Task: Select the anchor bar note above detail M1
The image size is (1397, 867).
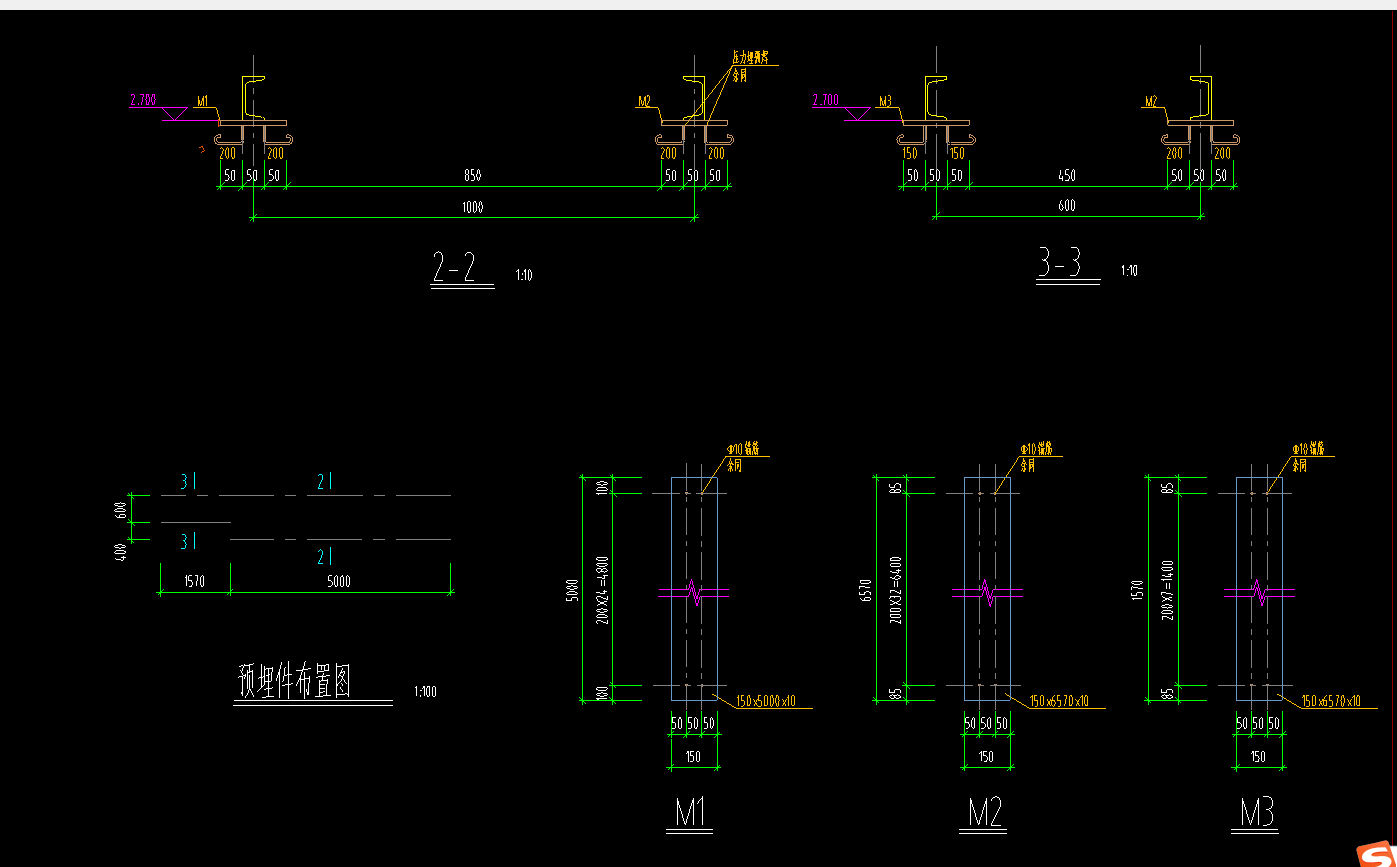Action: tap(744, 457)
